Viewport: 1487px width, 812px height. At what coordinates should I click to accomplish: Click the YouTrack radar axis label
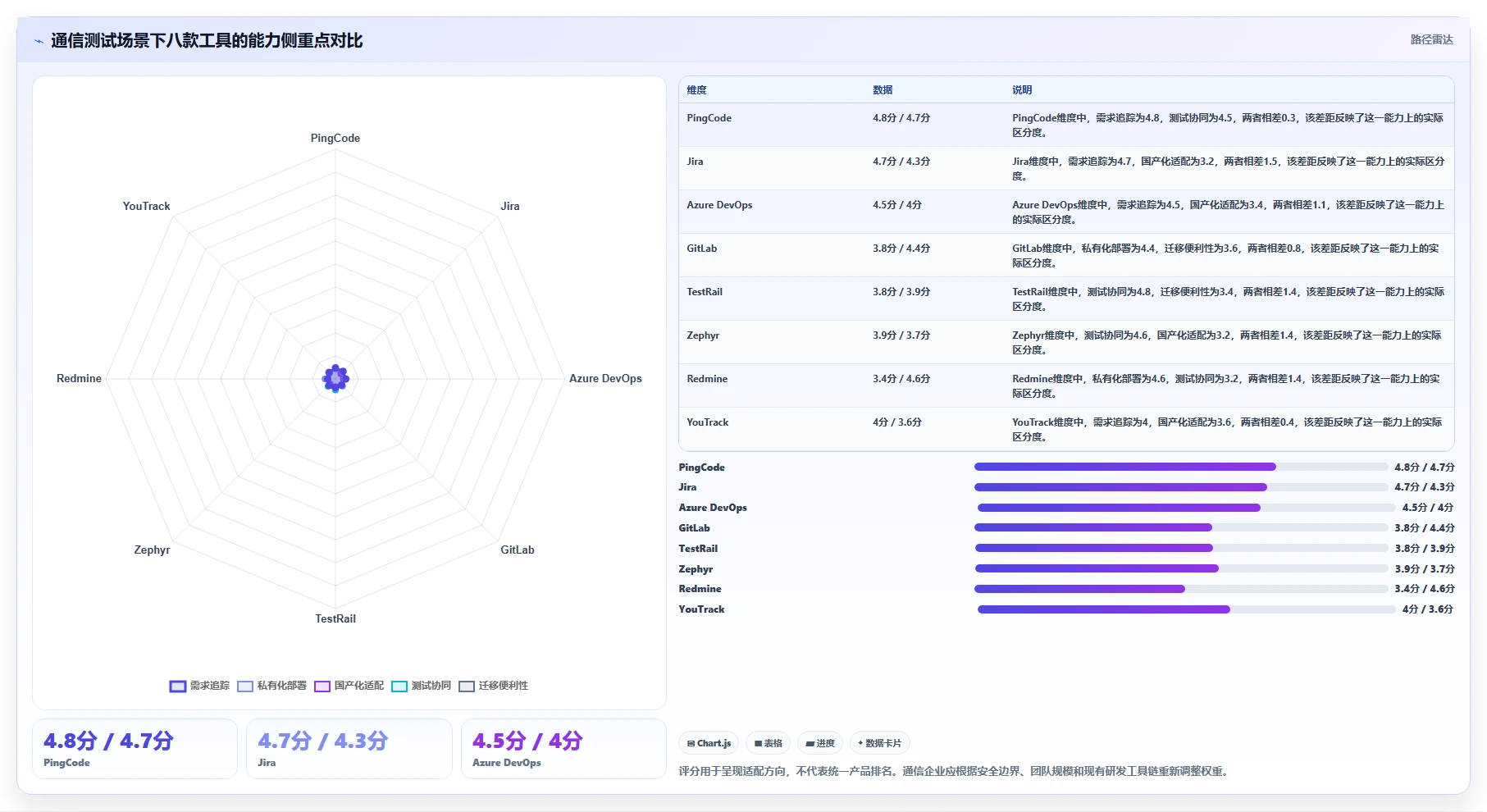(x=146, y=206)
